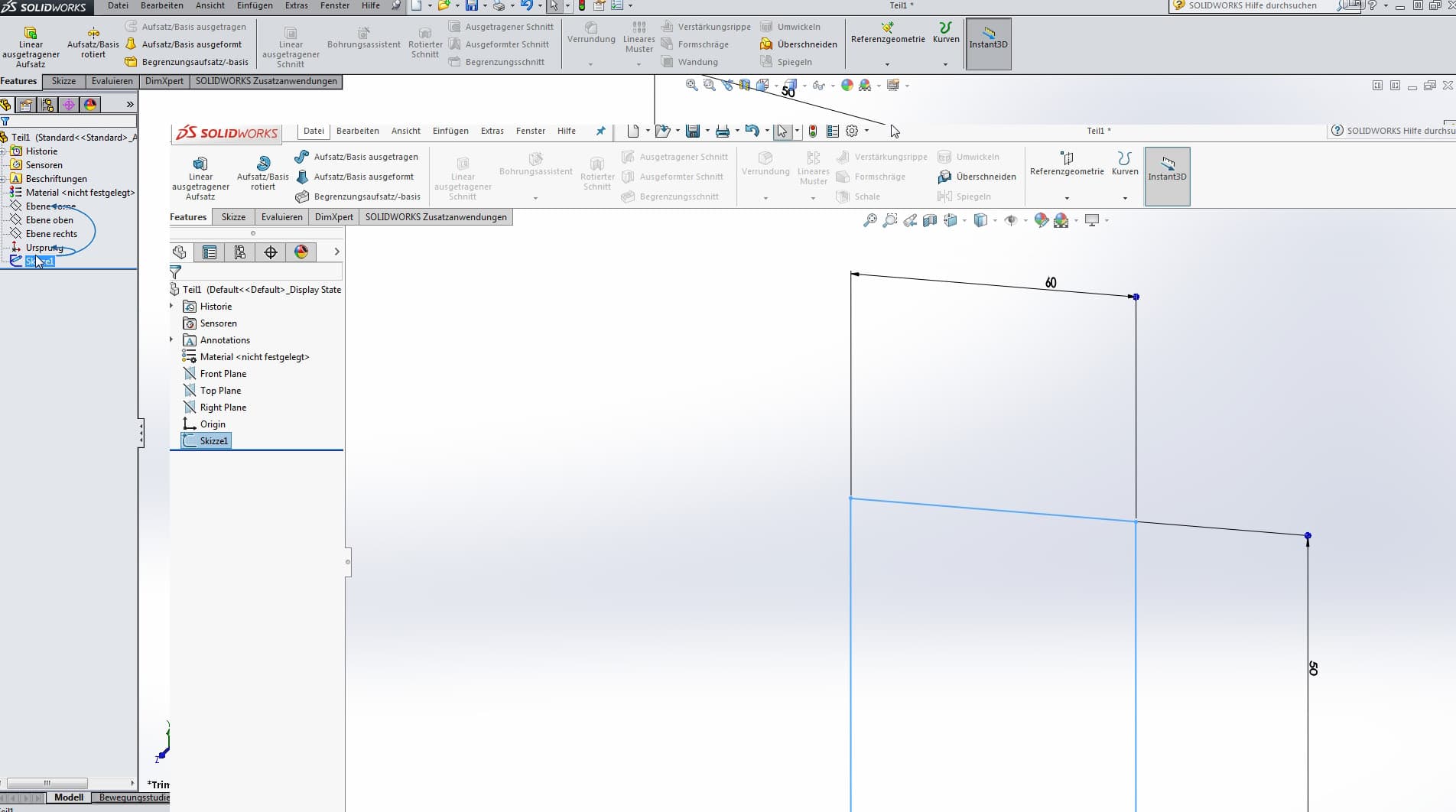Click filter funnel icon in front tree

176,271
